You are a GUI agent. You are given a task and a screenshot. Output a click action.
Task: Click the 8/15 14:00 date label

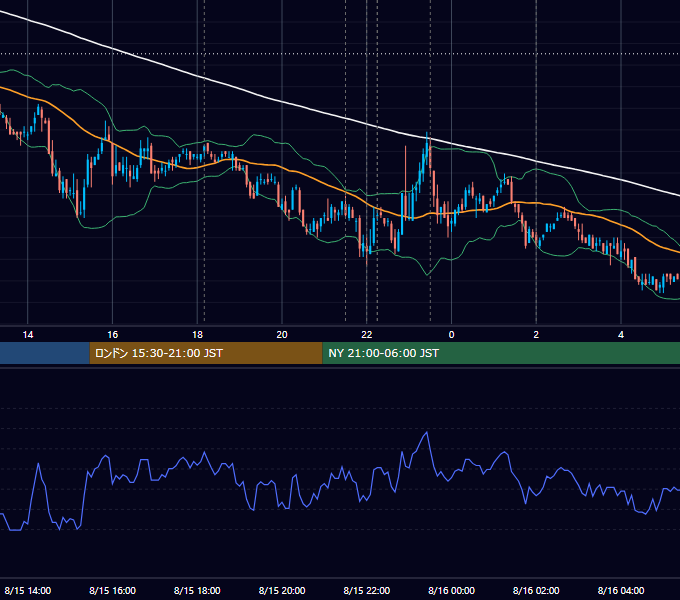point(28,590)
